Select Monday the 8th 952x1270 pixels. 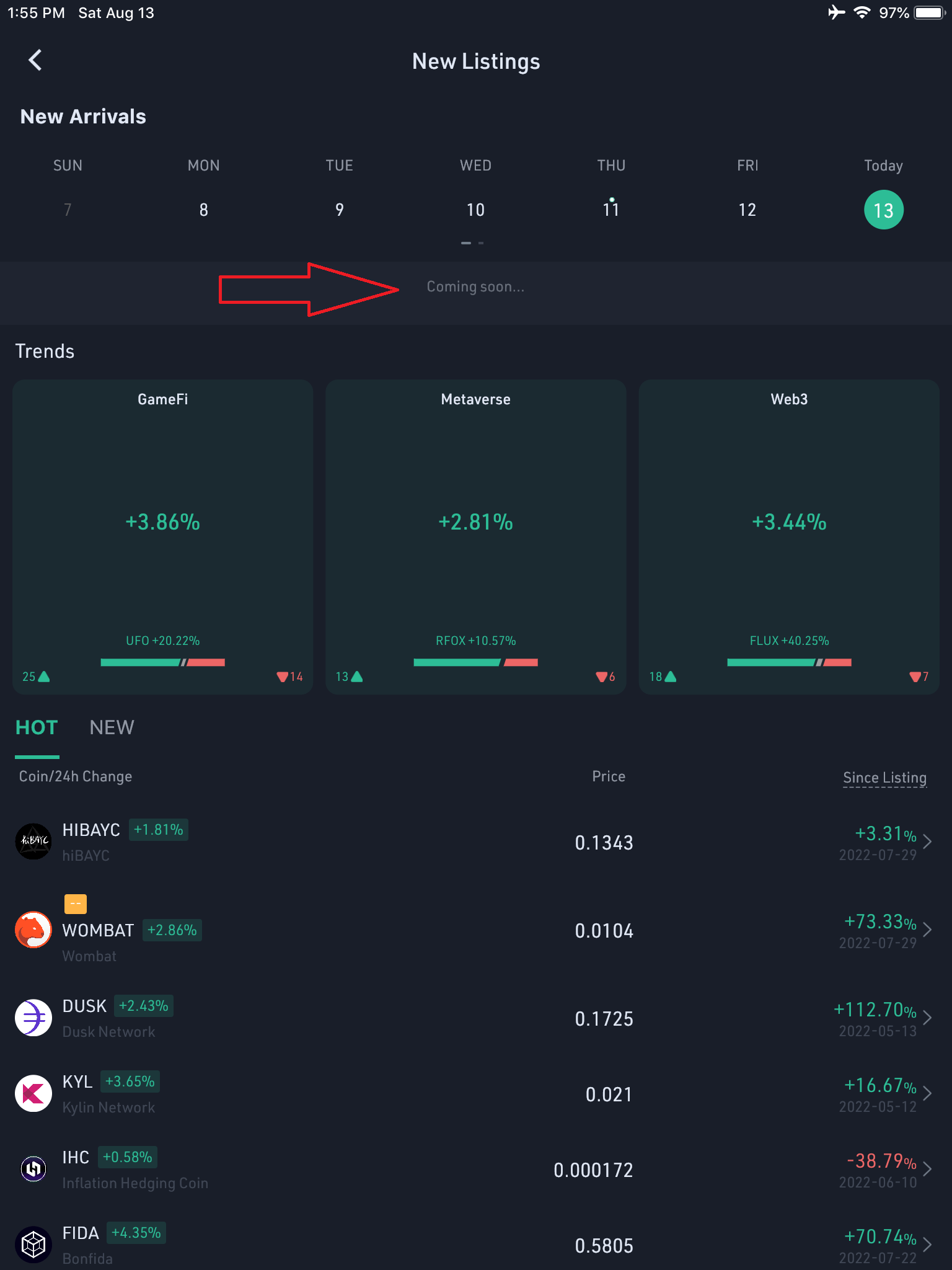203,210
